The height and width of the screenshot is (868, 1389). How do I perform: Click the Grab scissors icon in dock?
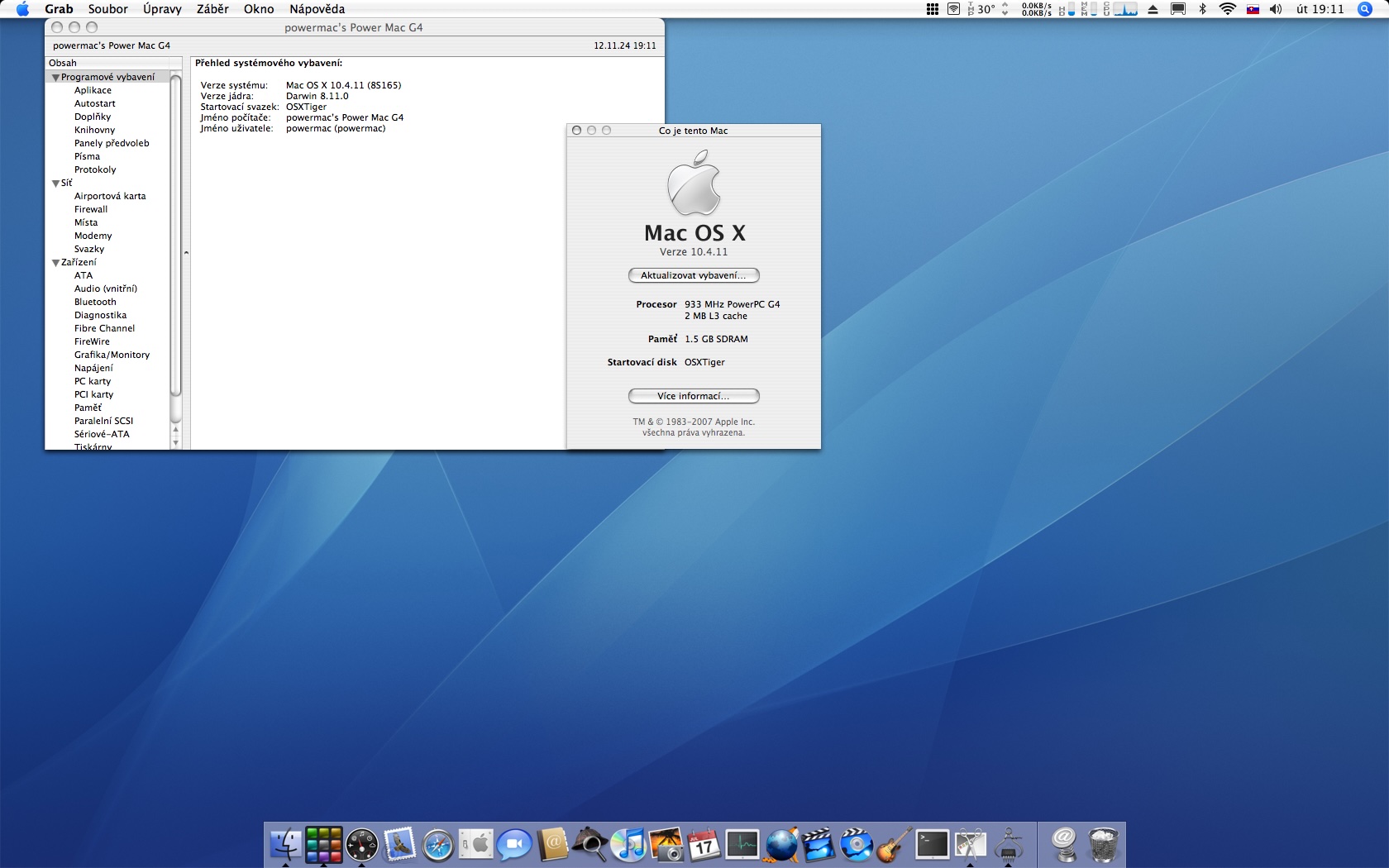coord(971,844)
